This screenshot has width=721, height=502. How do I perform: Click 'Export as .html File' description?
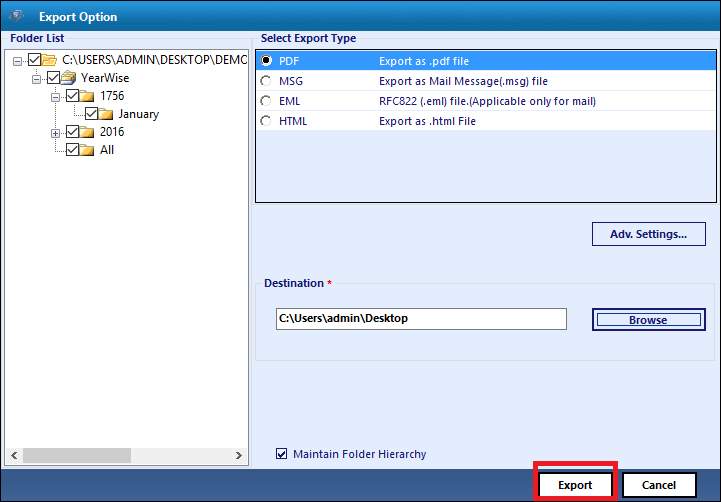(x=427, y=121)
